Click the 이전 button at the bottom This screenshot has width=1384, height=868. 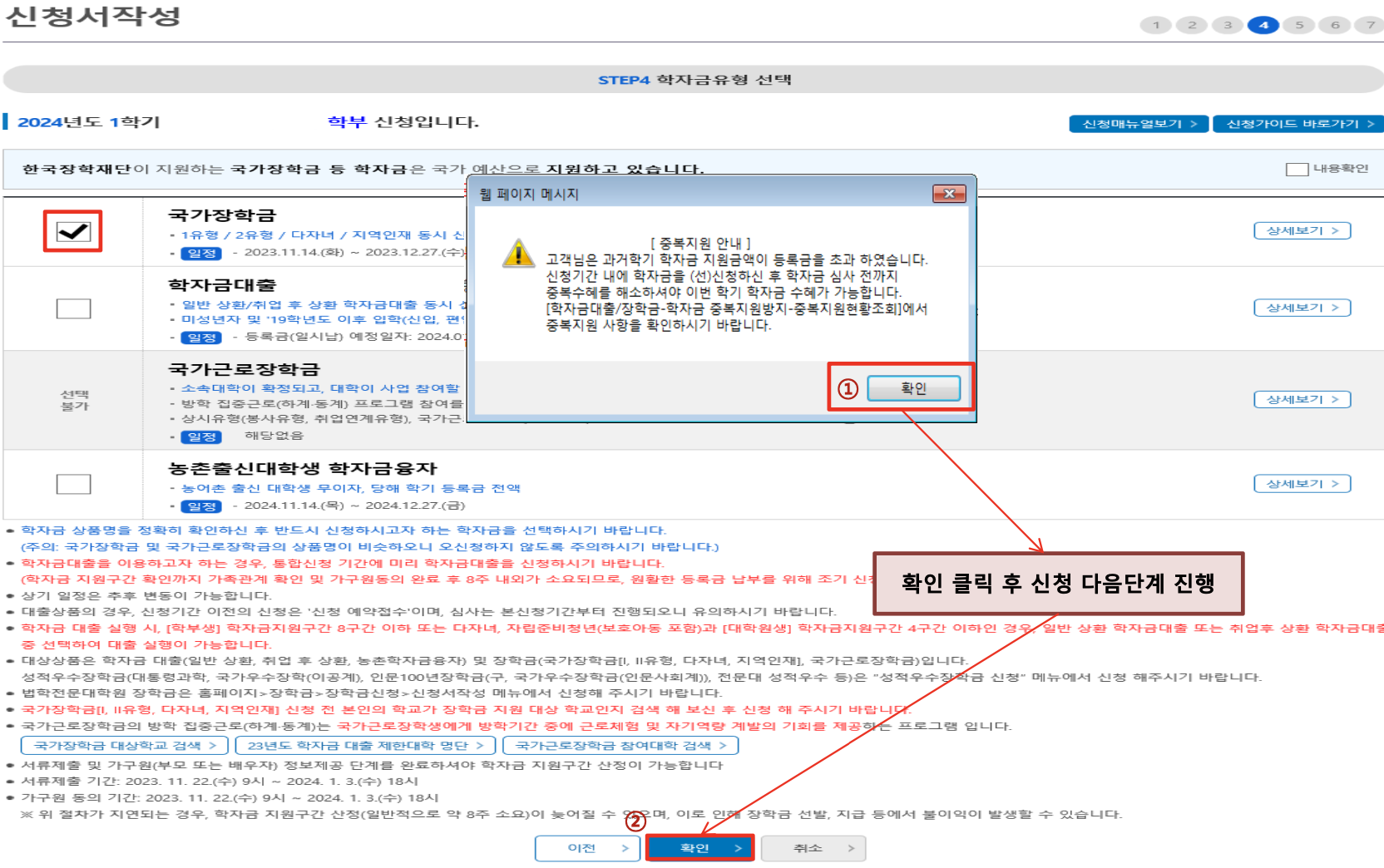[x=587, y=848]
